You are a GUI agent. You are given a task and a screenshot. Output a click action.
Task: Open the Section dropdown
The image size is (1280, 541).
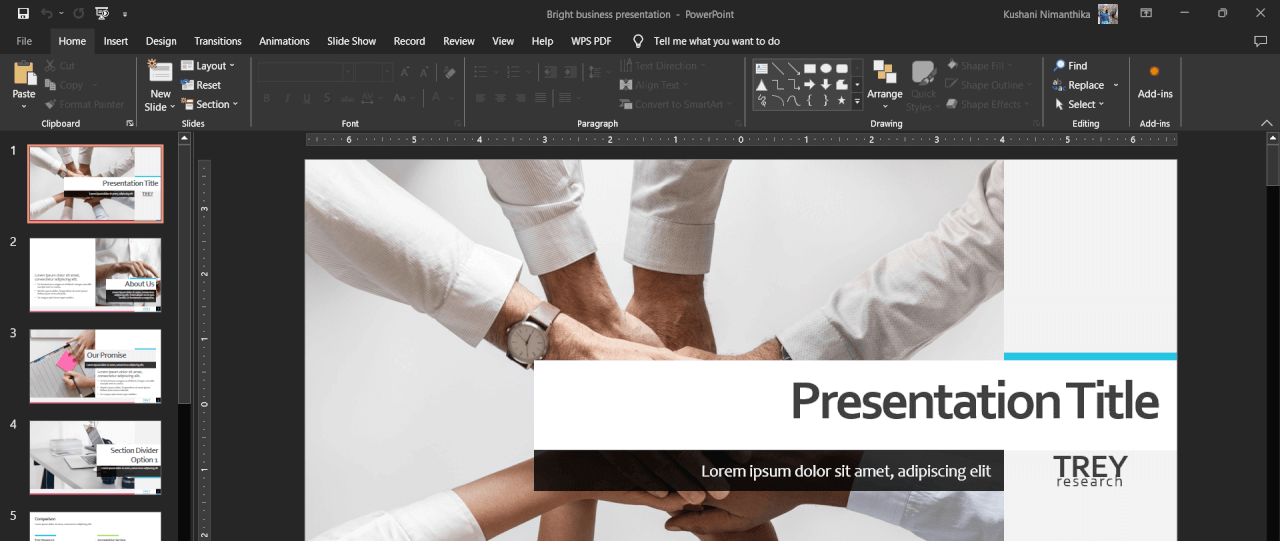tap(210, 104)
